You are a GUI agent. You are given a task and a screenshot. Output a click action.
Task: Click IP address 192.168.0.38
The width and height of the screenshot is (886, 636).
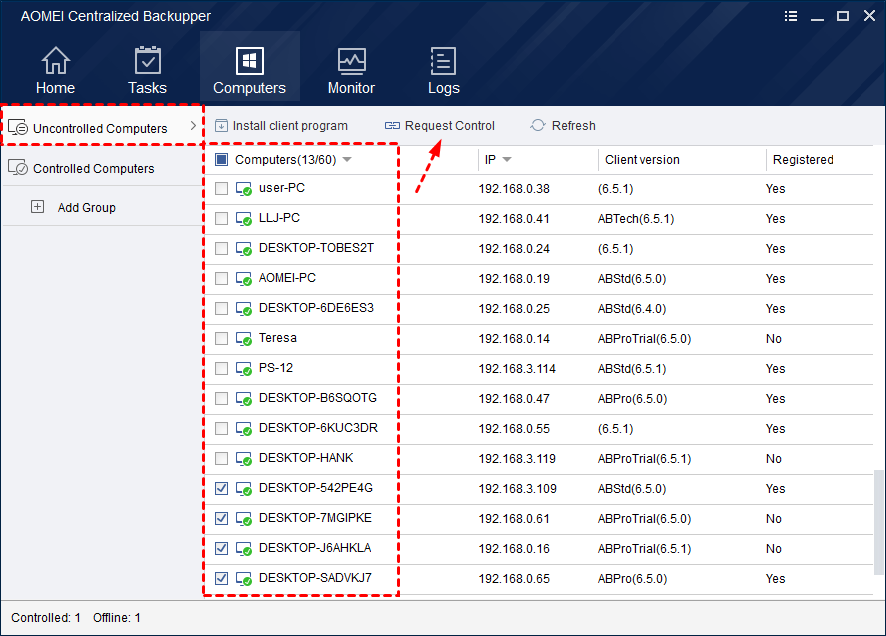point(514,189)
